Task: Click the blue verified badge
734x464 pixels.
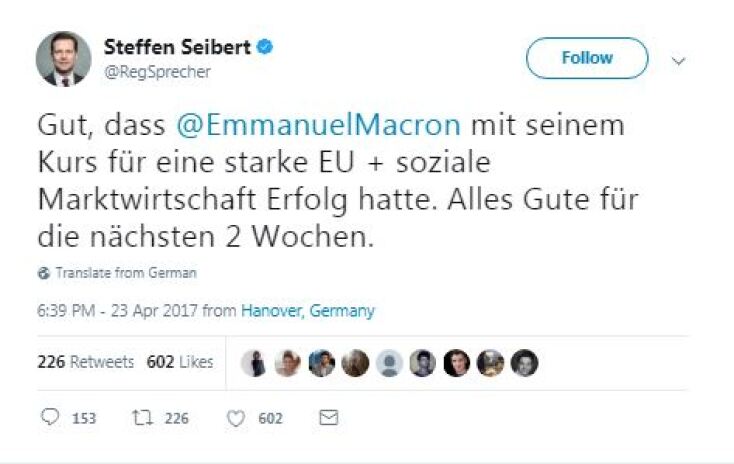Action: [x=268, y=46]
